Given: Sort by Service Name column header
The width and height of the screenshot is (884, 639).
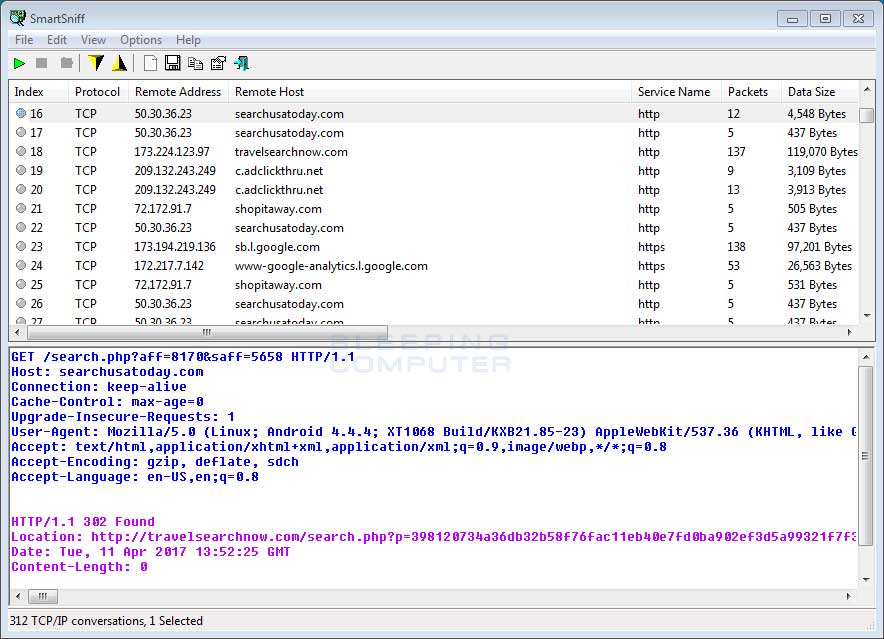Looking at the screenshot, I should click(677, 92).
